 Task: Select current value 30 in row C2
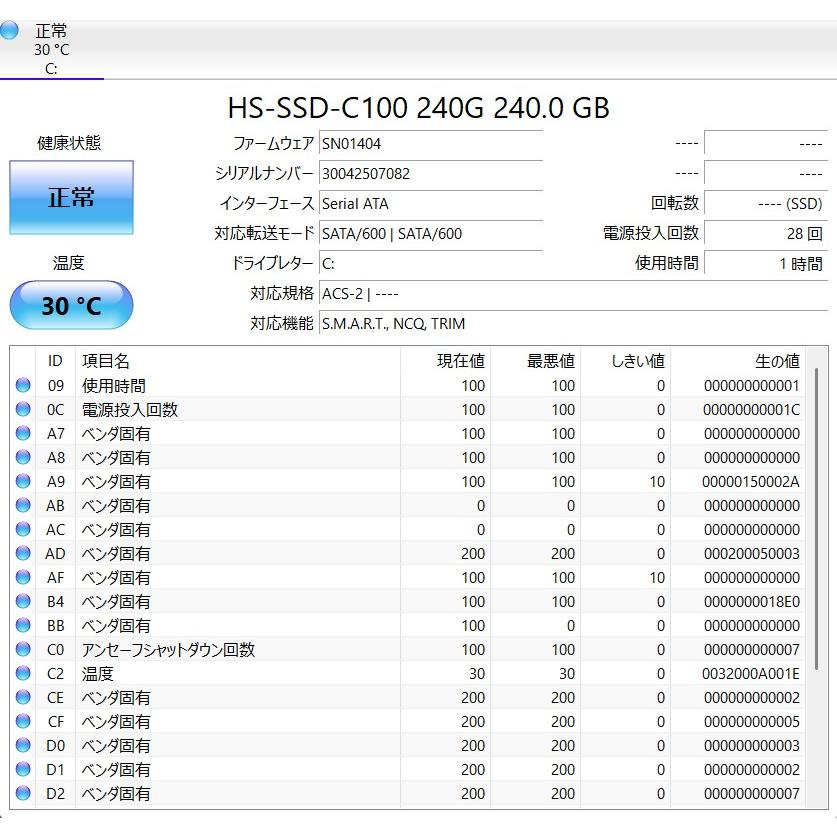(477, 674)
